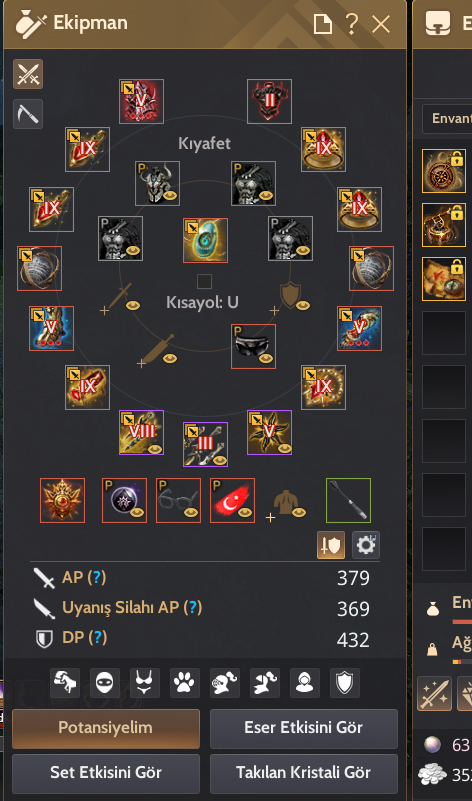This screenshot has height=801, width=472.
Task: Click the sword and shield stat toggle
Action: (331, 545)
